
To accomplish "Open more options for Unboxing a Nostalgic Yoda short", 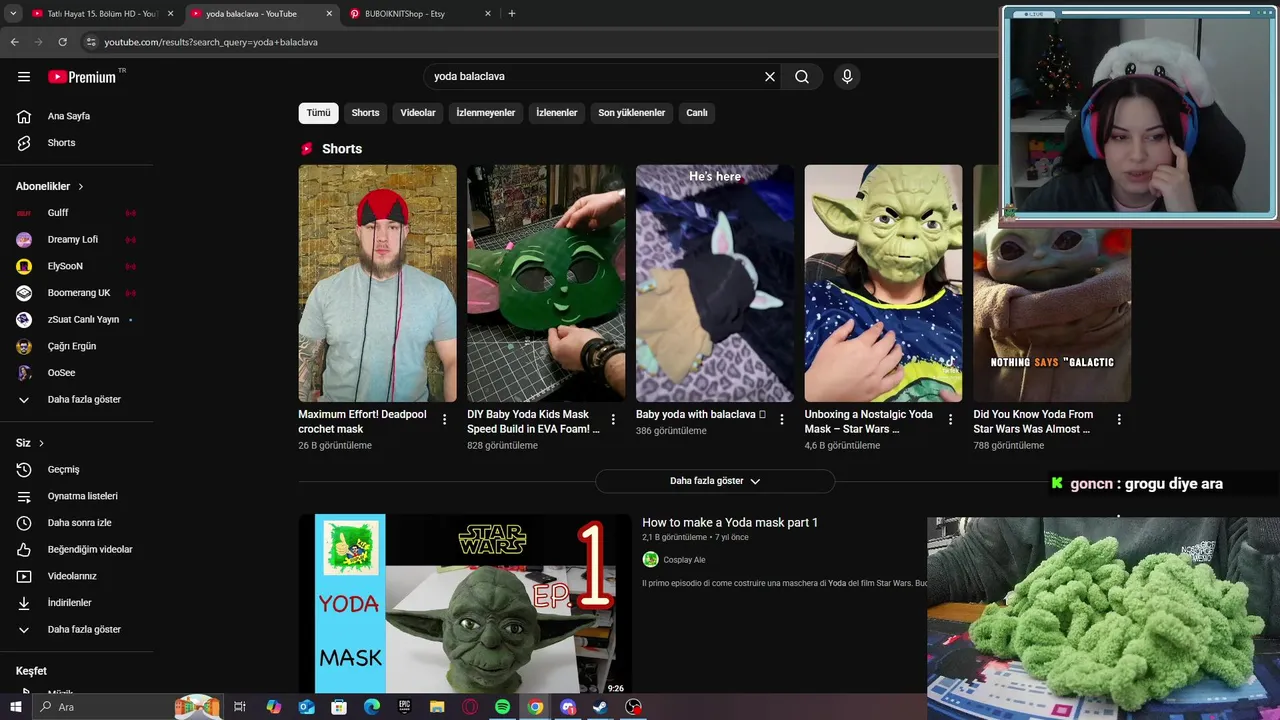I will coord(951,420).
